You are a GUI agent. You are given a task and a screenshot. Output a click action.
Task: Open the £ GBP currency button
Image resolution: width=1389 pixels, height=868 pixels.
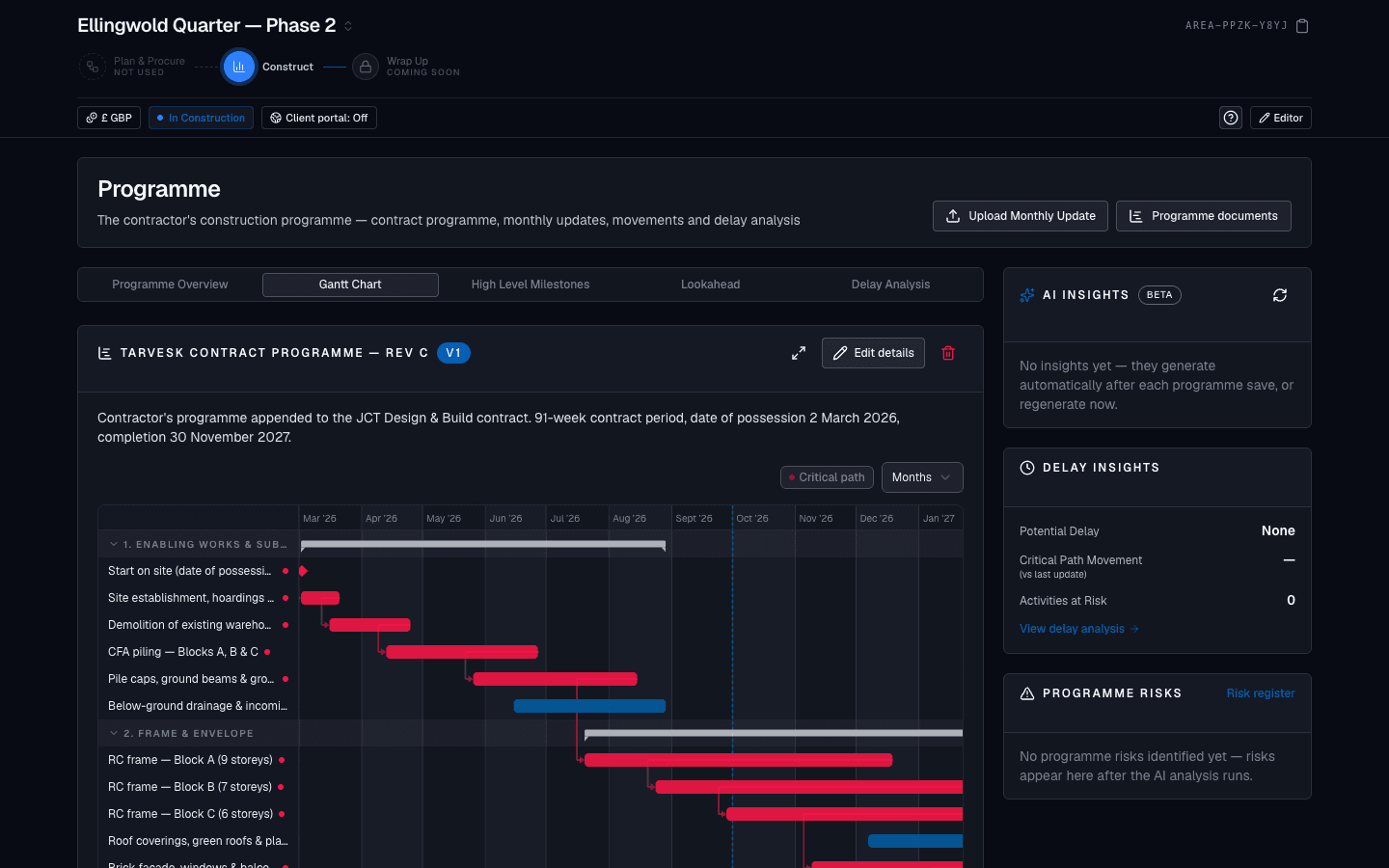click(x=109, y=118)
